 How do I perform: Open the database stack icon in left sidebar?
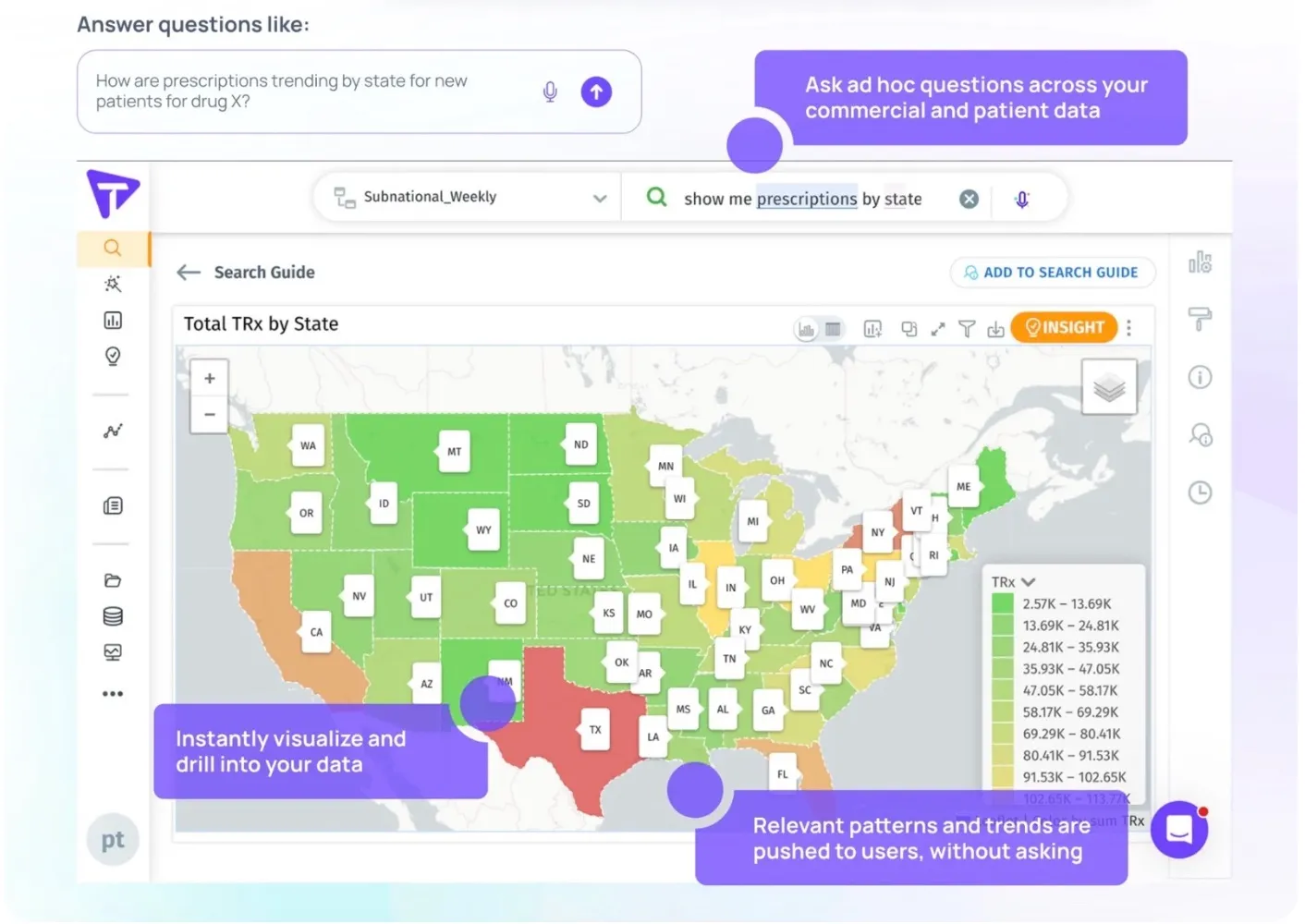(x=113, y=616)
